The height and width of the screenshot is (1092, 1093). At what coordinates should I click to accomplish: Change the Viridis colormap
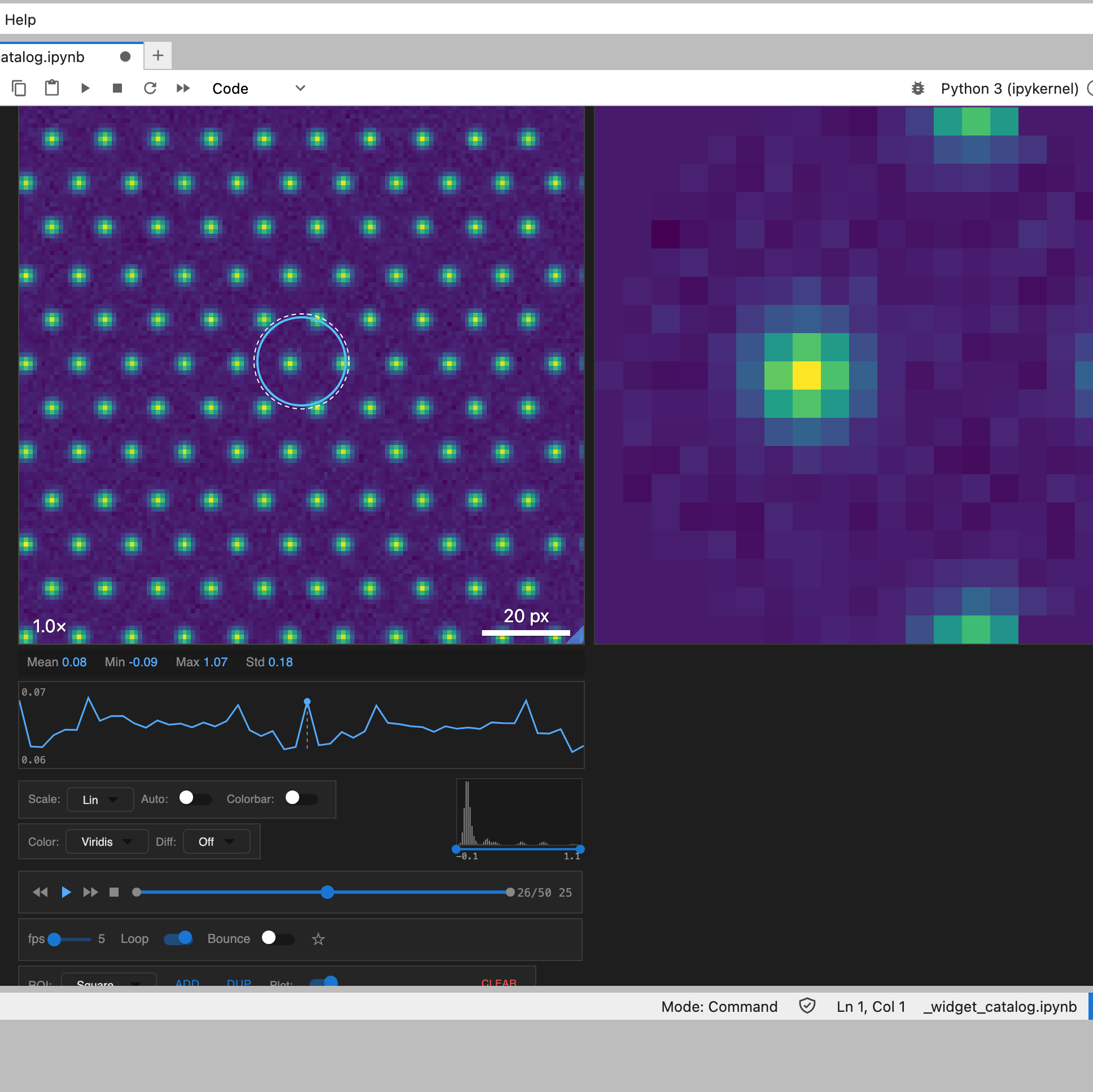106,841
